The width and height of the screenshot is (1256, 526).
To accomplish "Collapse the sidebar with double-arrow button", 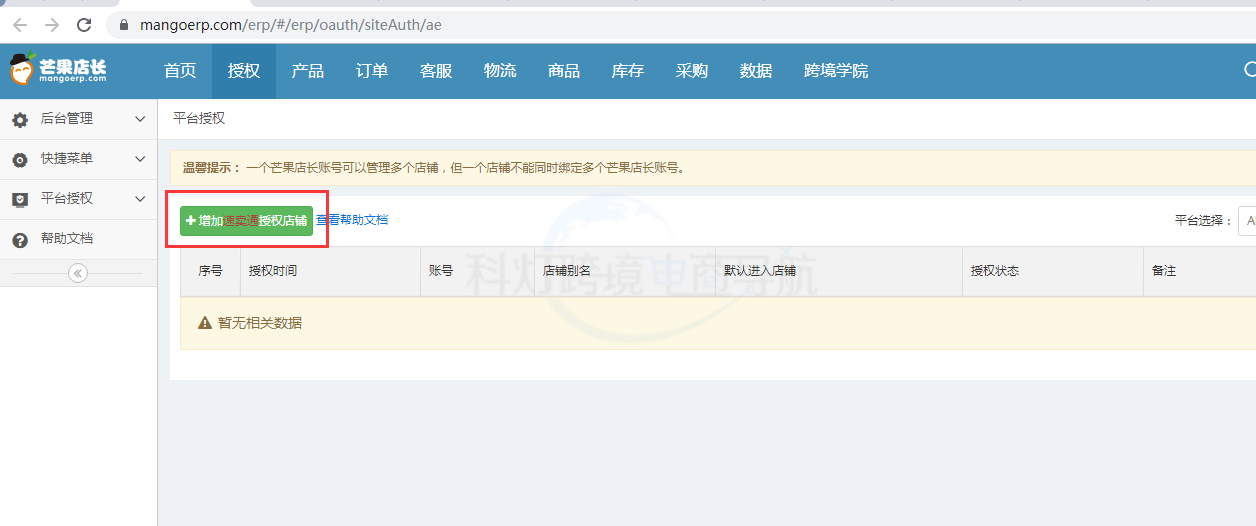I will [78, 273].
